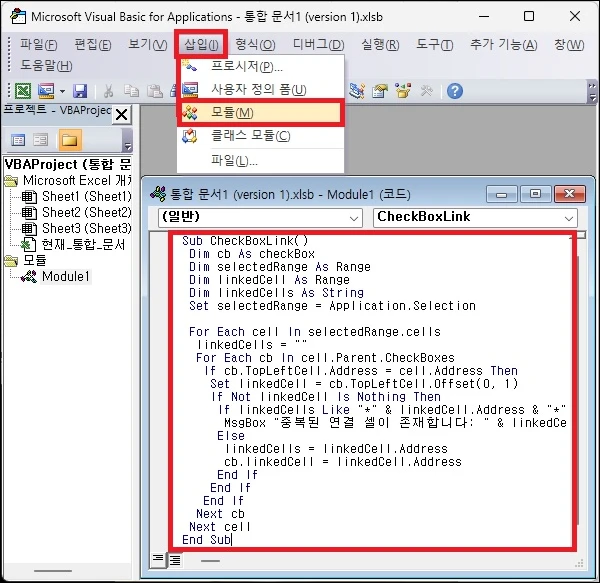Click the Save floppy disk icon
Screen dimensions: 600x583
pos(80,91)
